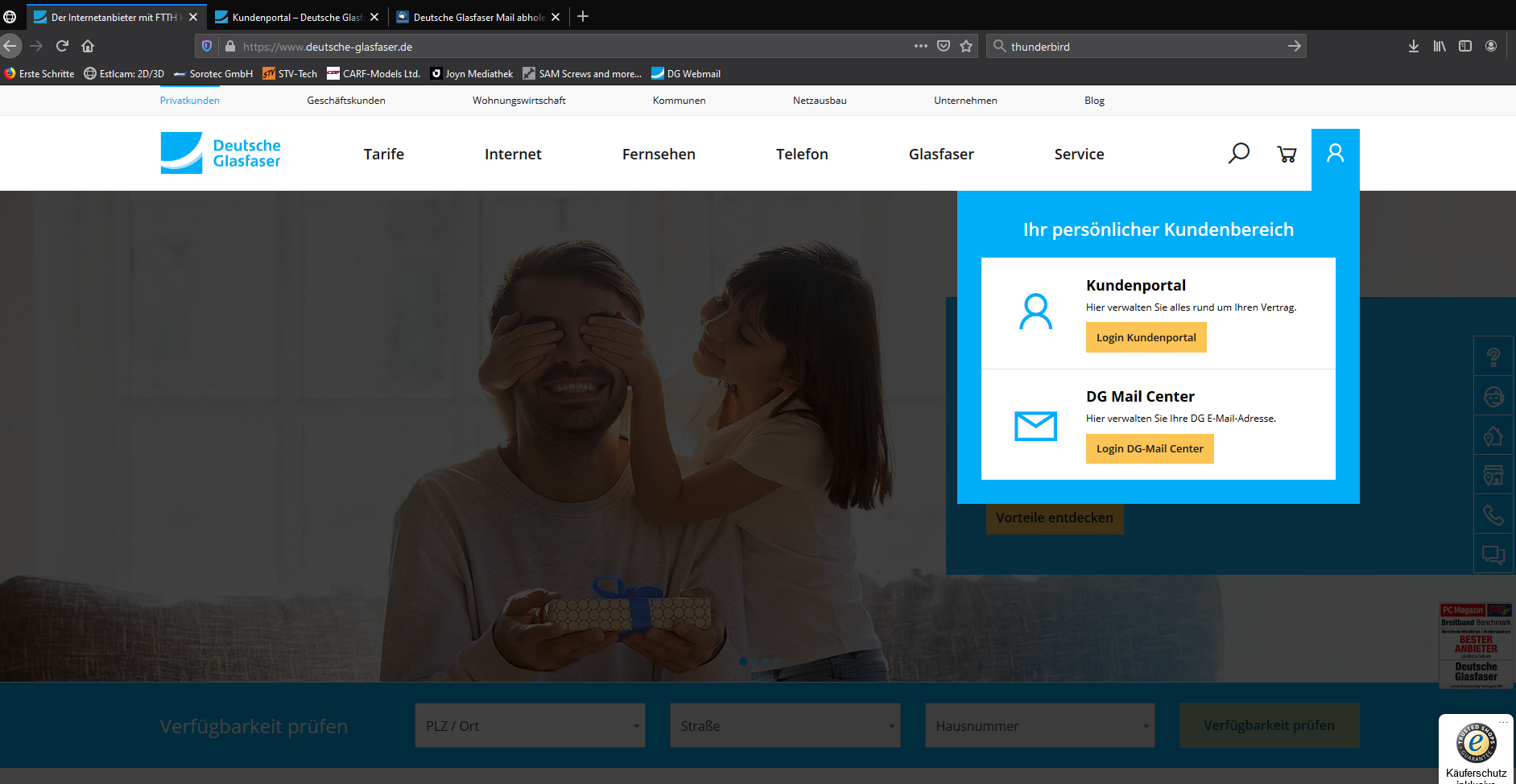Open the STV-Tech bookmark
The image size is (1516, 784).
tap(290, 73)
